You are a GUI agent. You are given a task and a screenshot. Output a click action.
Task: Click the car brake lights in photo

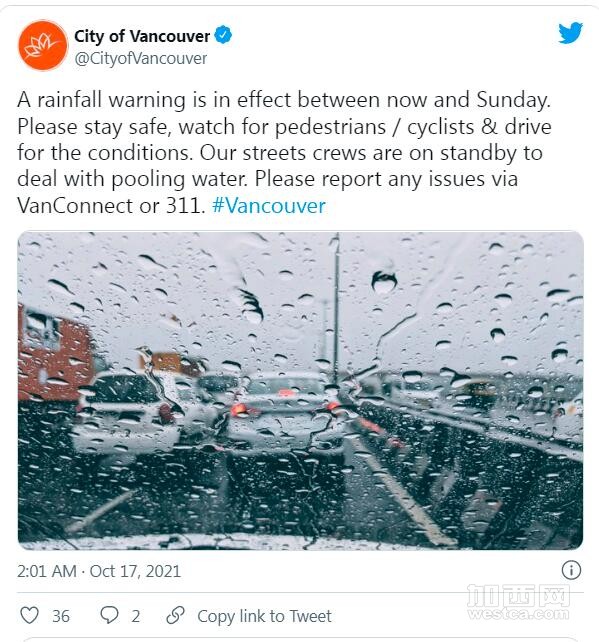coord(287,405)
